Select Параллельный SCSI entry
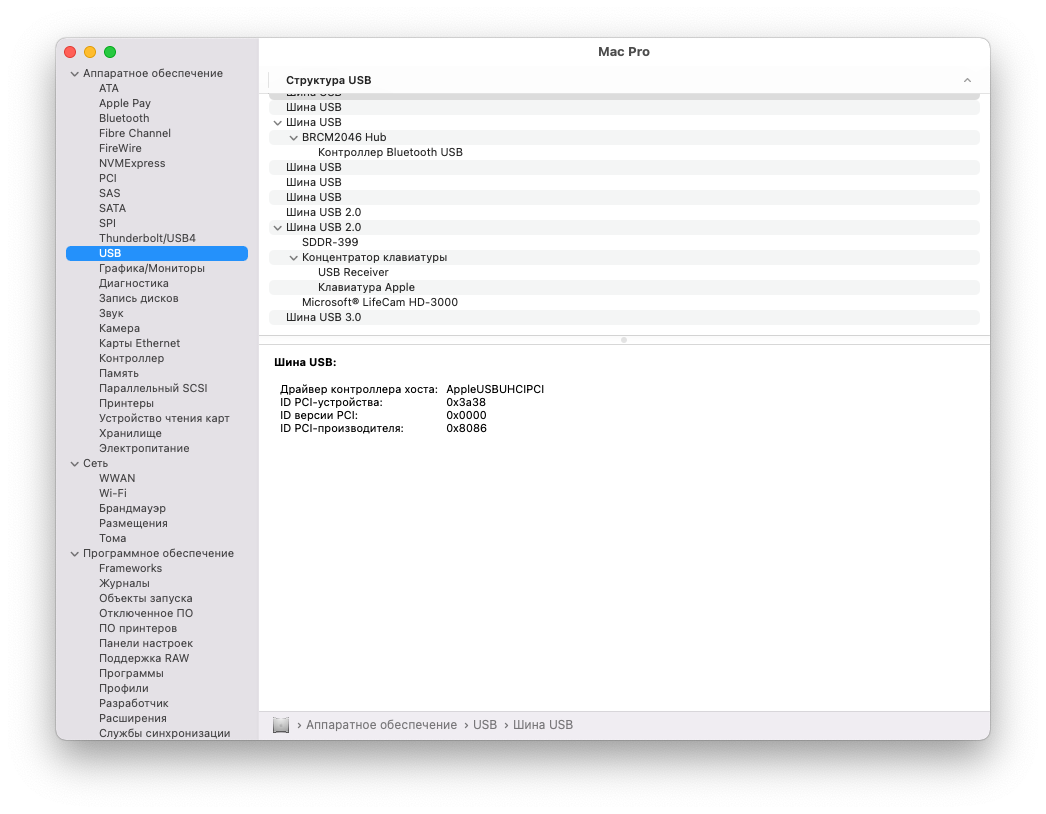This screenshot has width=1046, height=814. click(x=153, y=388)
